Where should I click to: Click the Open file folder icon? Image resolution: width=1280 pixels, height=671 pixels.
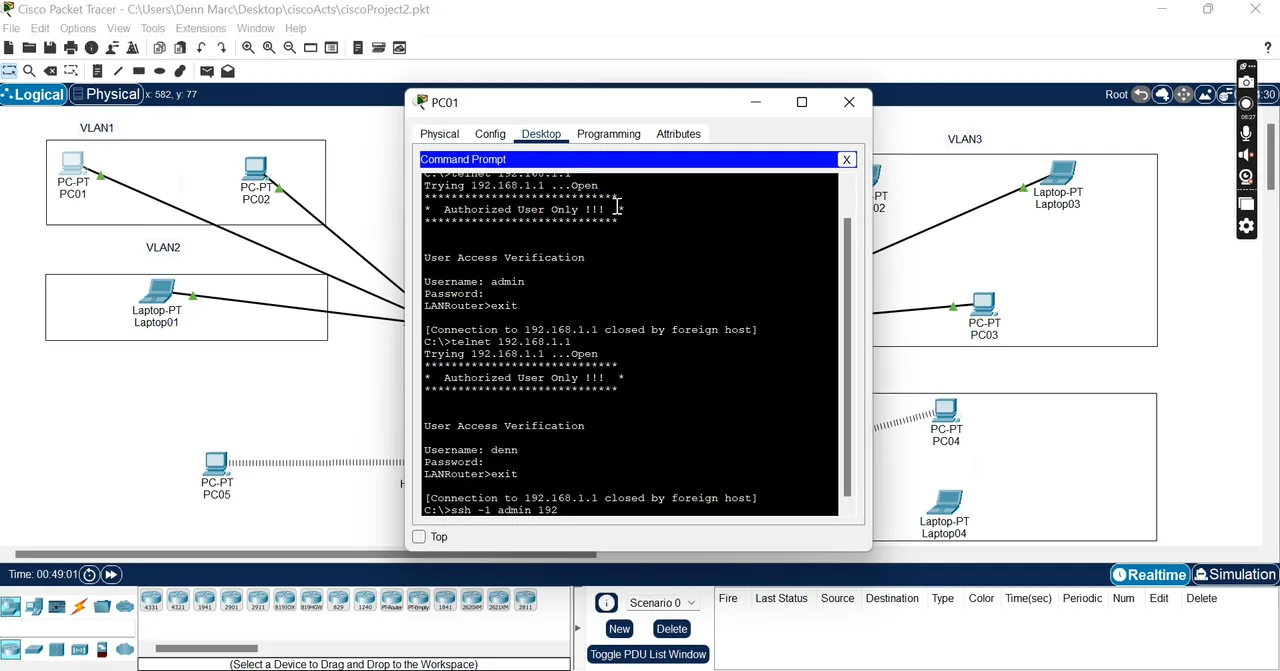point(29,48)
